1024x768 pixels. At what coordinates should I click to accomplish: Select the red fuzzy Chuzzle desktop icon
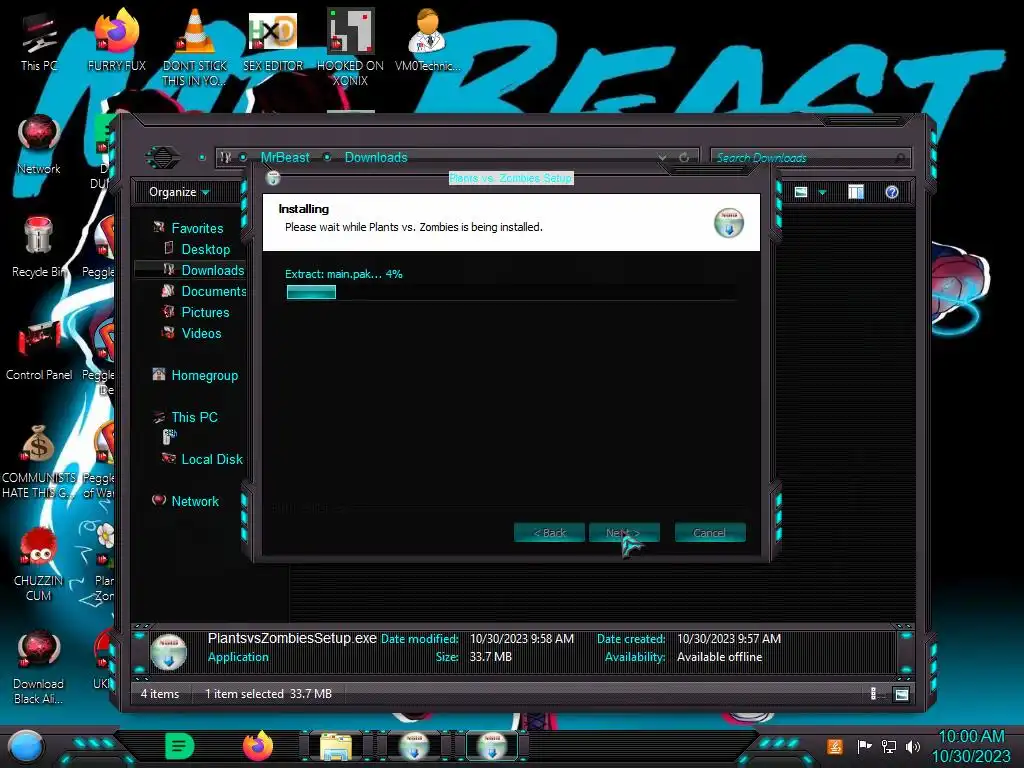coord(39,564)
